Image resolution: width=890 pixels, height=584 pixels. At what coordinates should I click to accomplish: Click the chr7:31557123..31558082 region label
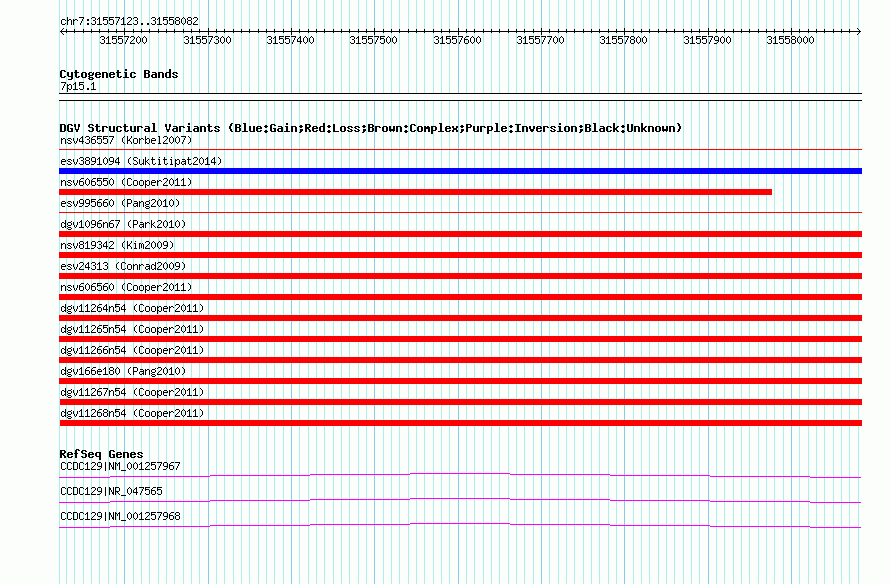(129, 22)
